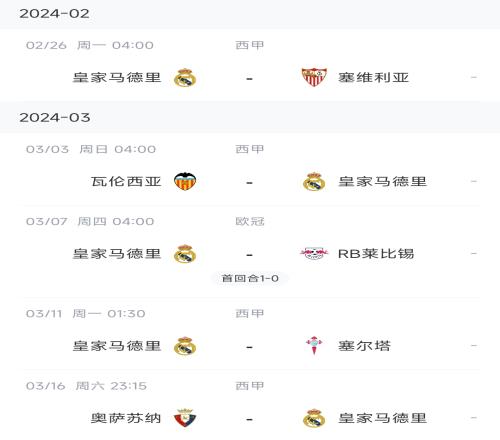Image resolution: width=500 pixels, height=440 pixels.
Task: Click Real Madrid crest in 02/26 match
Action: coord(185,78)
